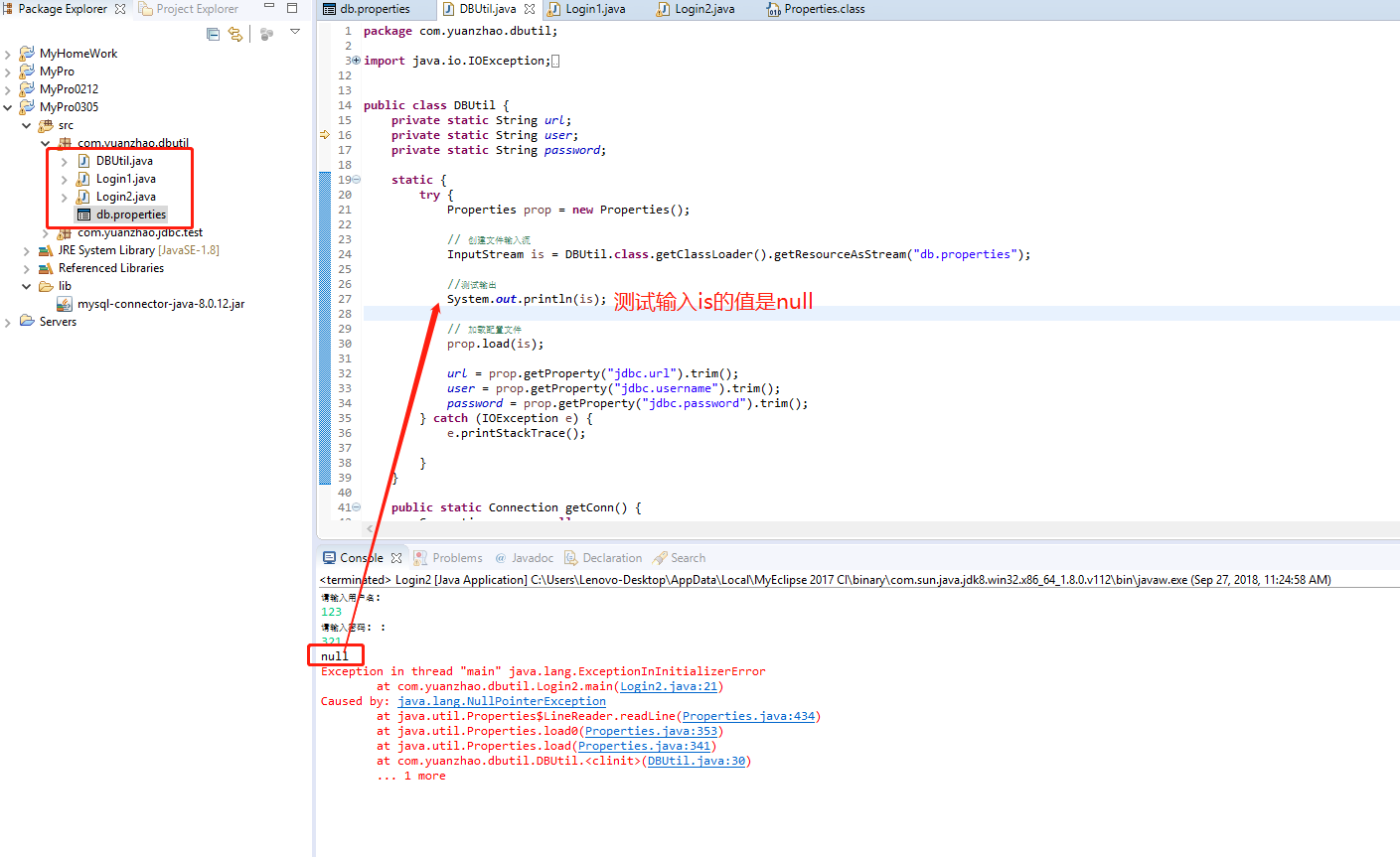Select Login2.java in Package Explorer
The height and width of the screenshot is (857, 1400).
coord(125,197)
